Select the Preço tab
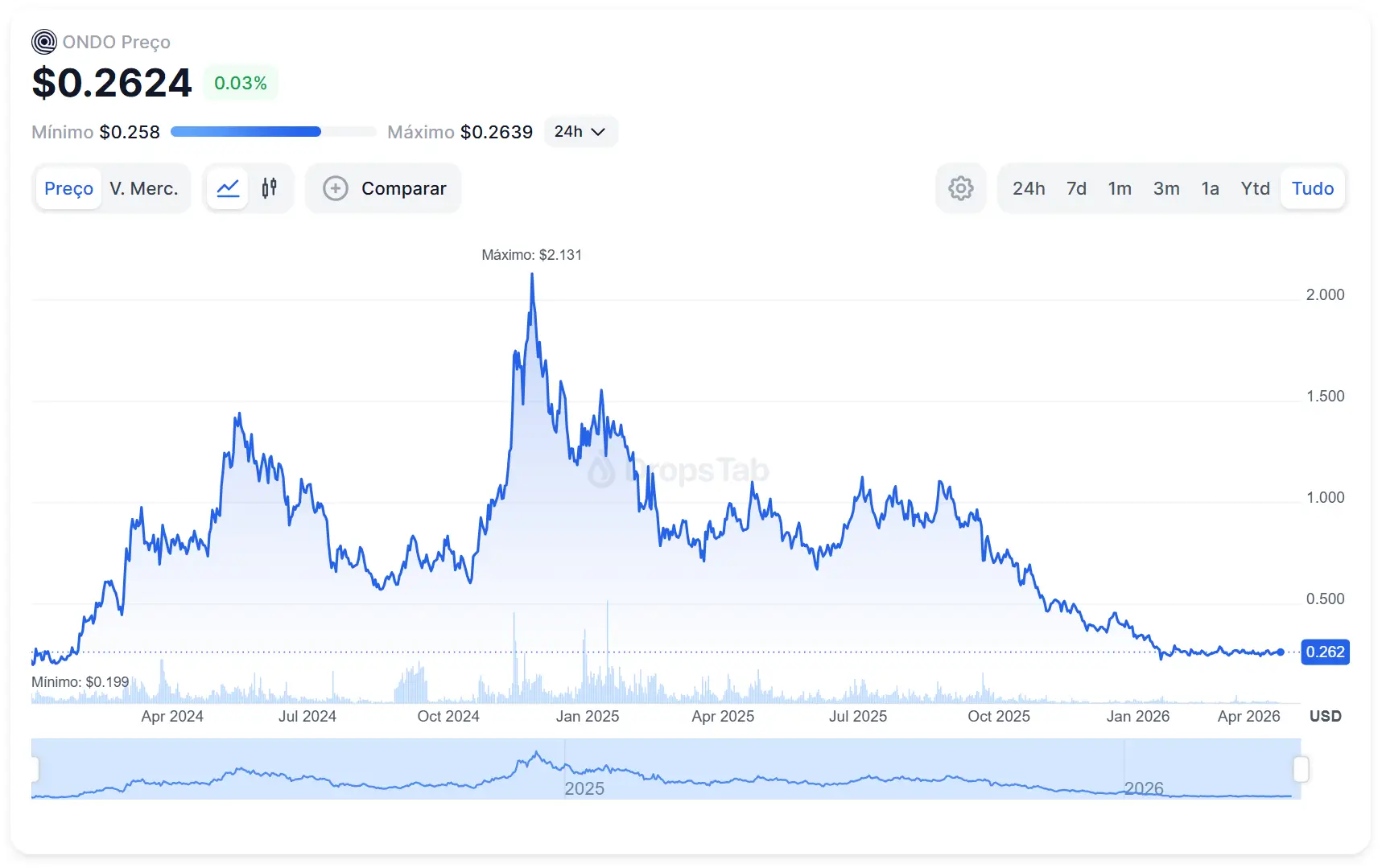Screen dimensions: 1382x868 tap(68, 188)
